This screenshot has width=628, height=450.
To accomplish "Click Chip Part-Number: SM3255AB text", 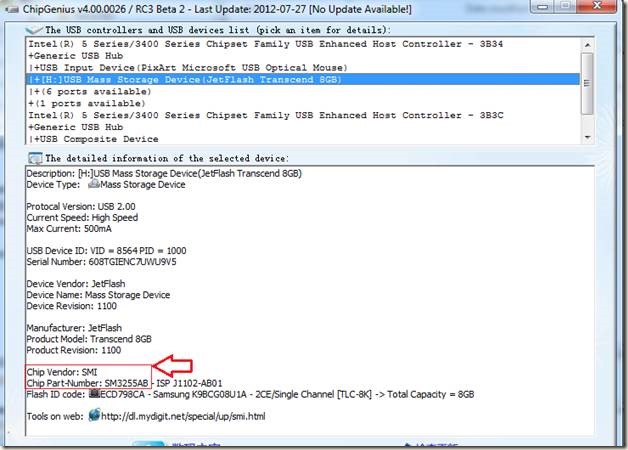I will pyautogui.click(x=87, y=383).
